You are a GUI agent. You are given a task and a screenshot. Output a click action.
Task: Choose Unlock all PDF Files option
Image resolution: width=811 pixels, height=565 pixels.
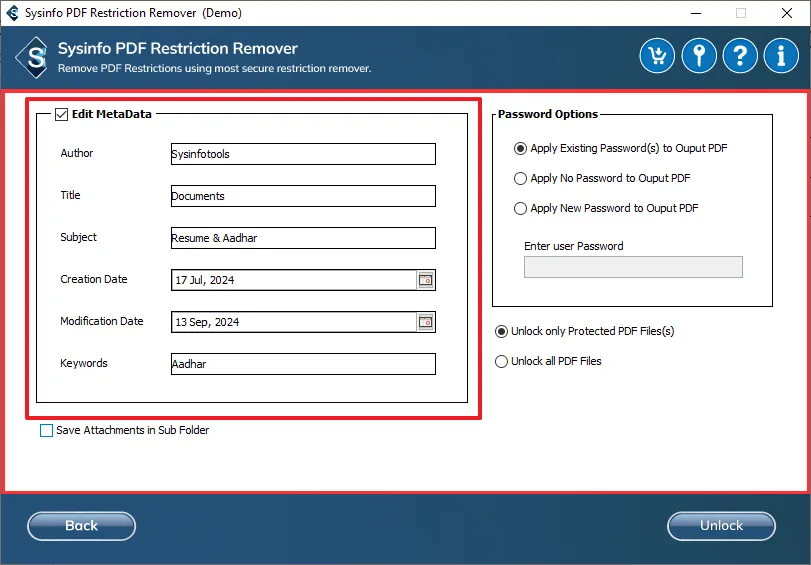pyautogui.click(x=501, y=361)
